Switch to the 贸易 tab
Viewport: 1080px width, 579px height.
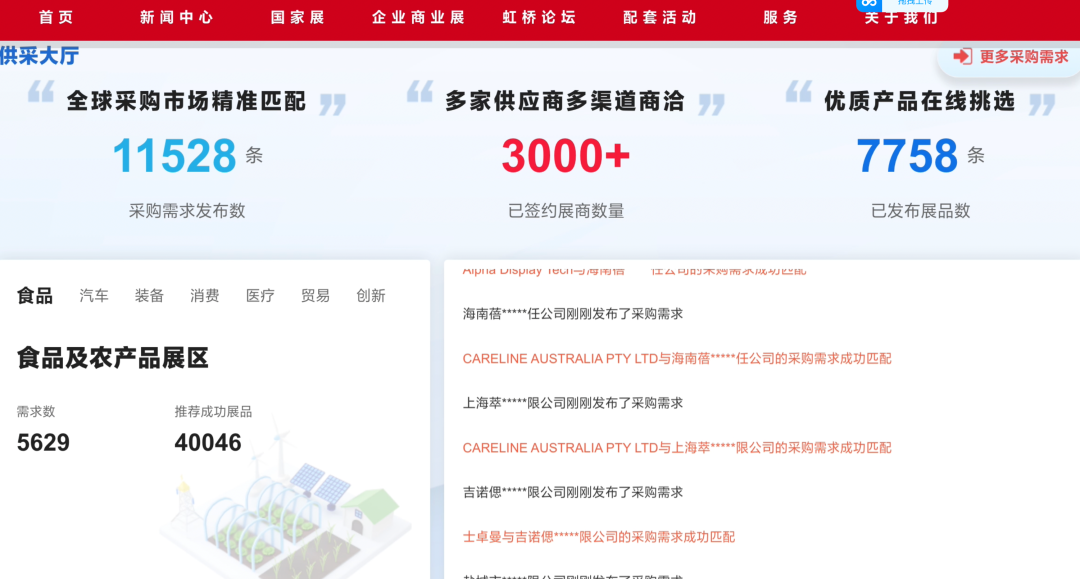315,296
